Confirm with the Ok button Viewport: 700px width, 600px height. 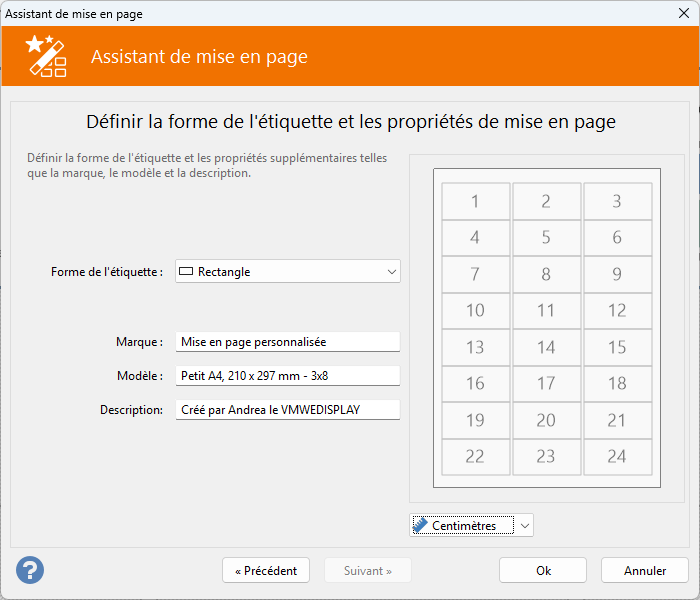[x=543, y=570]
